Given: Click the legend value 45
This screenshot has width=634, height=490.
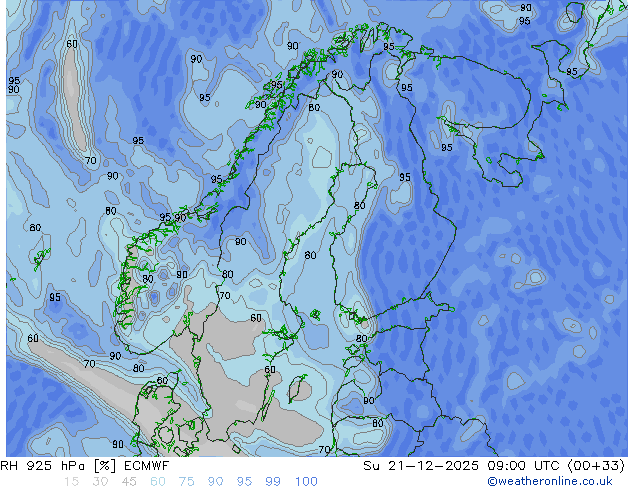Looking at the screenshot, I should coord(129,482).
